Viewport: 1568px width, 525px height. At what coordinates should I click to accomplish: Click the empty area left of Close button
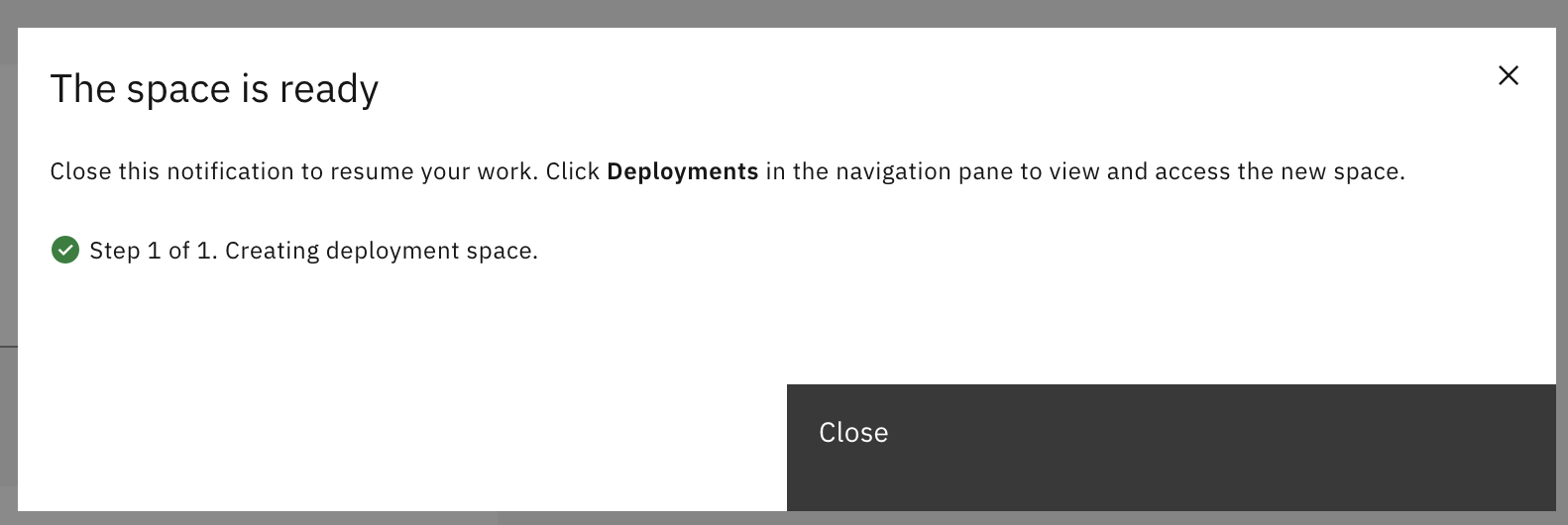click(402, 448)
